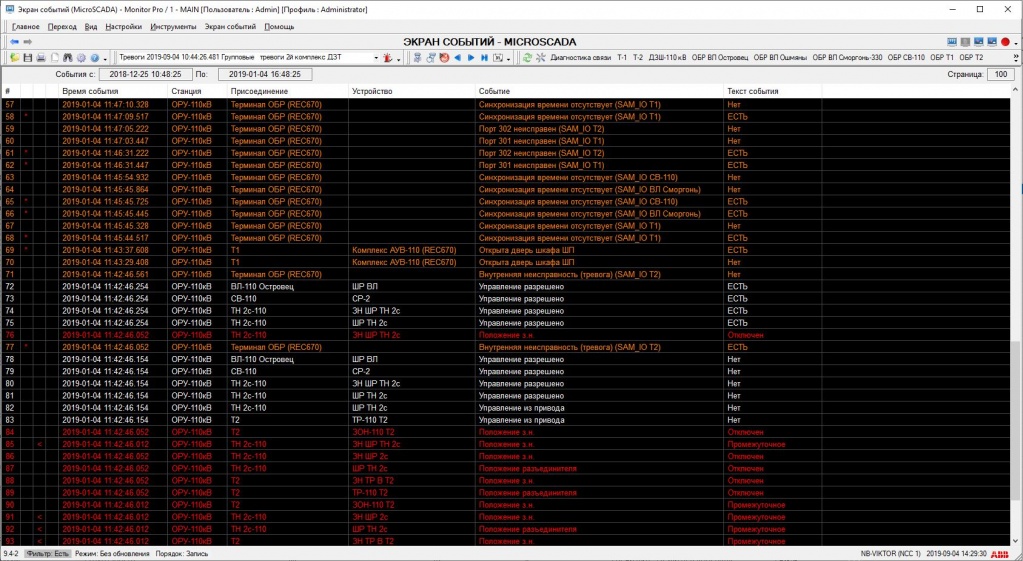Click the Присоединение column header
The width and height of the screenshot is (1023, 561).
(288, 91)
